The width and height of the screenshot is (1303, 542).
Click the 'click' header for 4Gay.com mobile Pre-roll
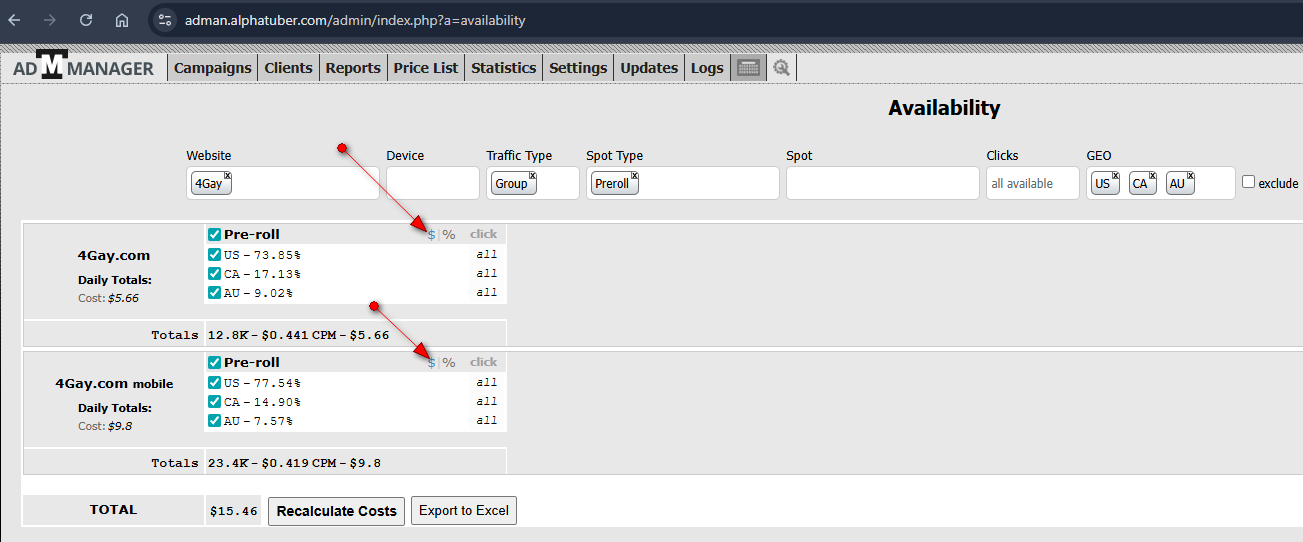coord(483,362)
